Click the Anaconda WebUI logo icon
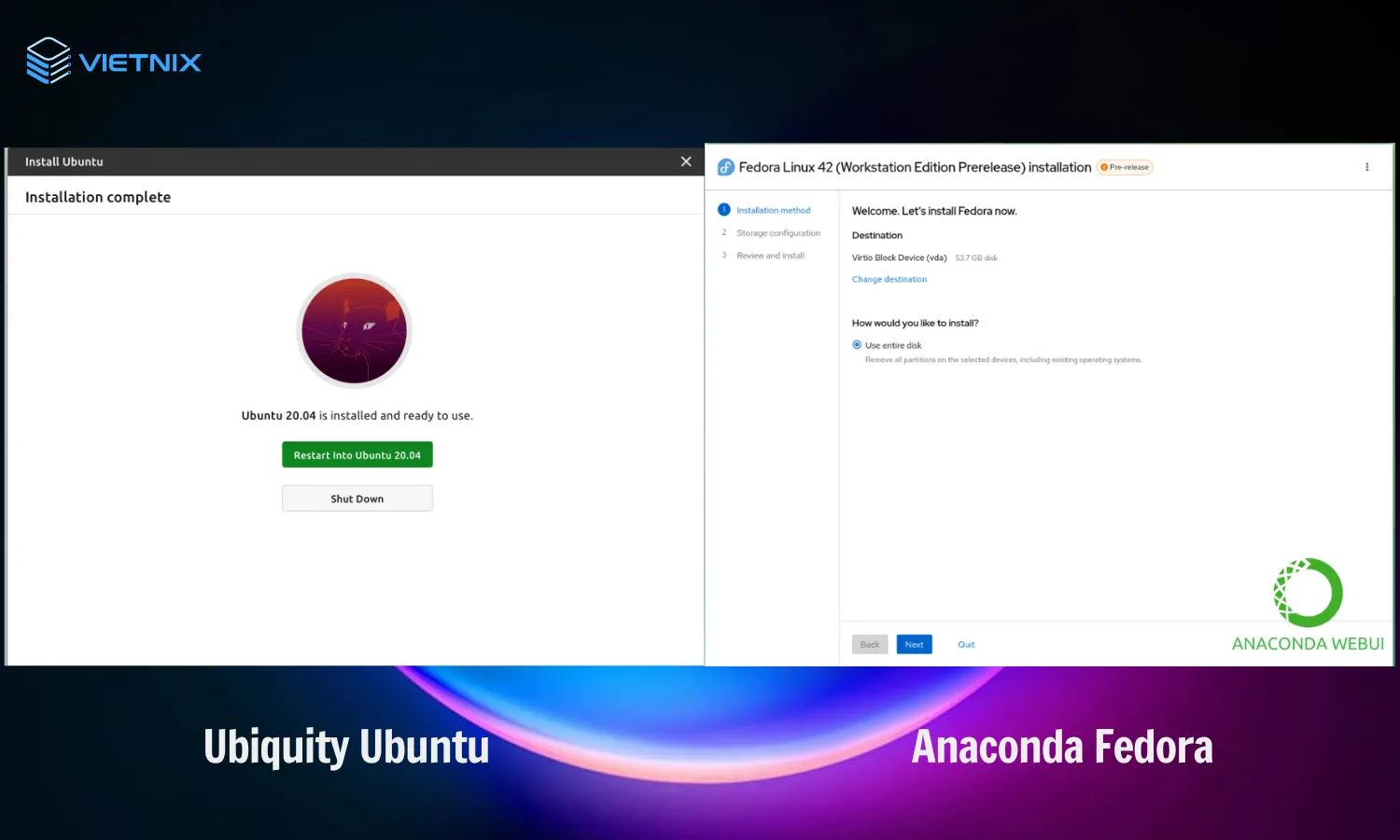This screenshot has height=840, width=1400. (x=1308, y=593)
